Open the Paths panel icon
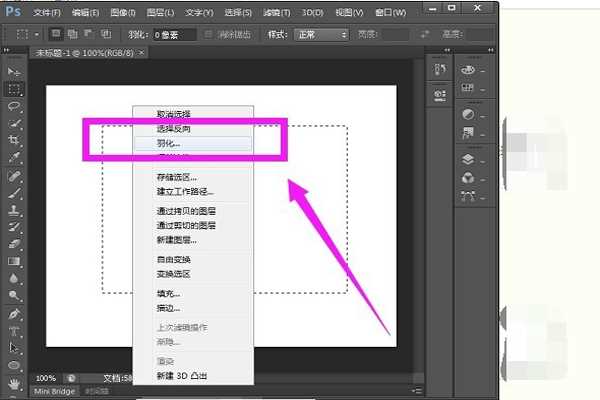 pyautogui.click(x=468, y=196)
